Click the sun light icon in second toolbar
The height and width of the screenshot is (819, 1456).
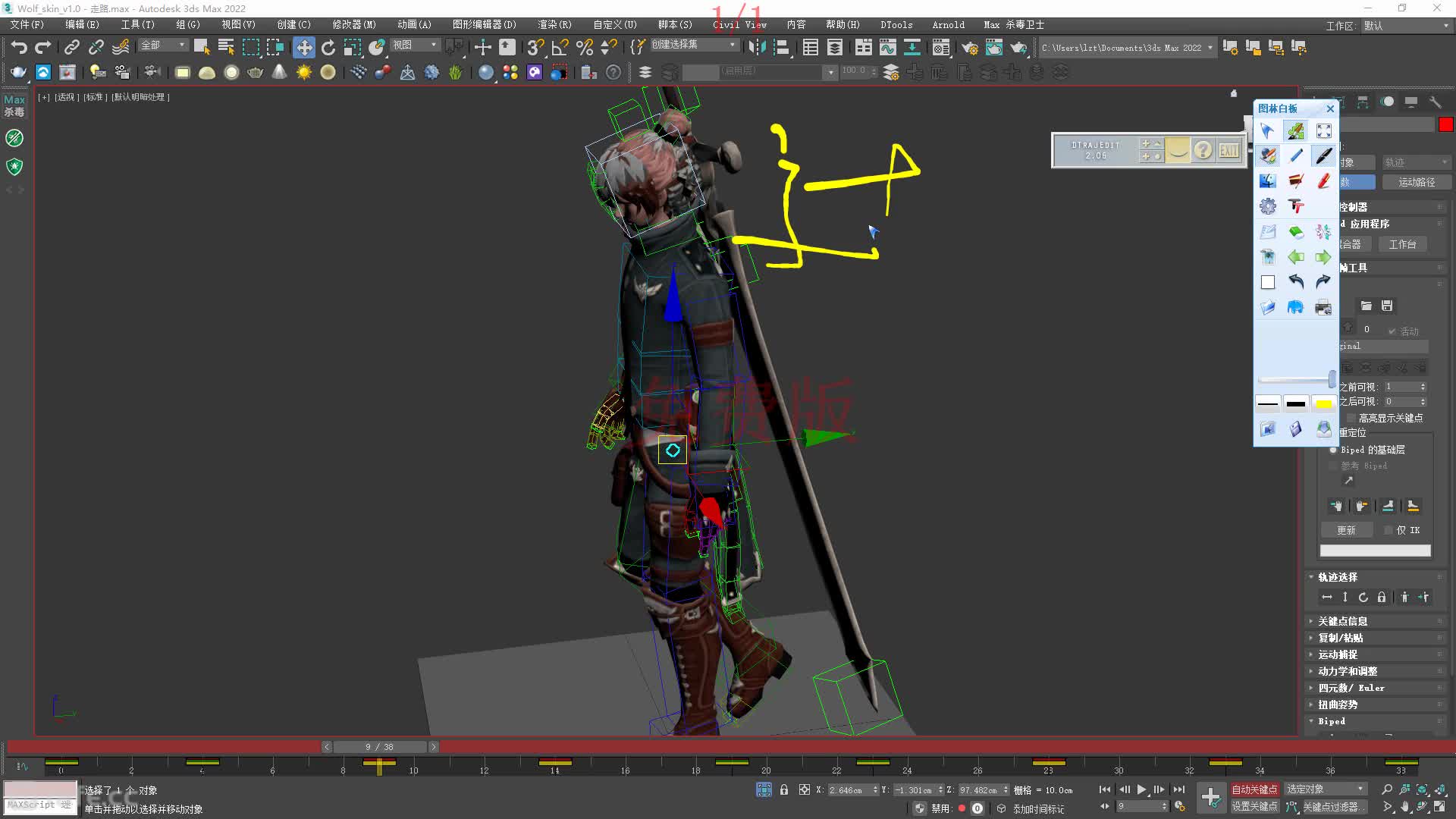point(303,72)
